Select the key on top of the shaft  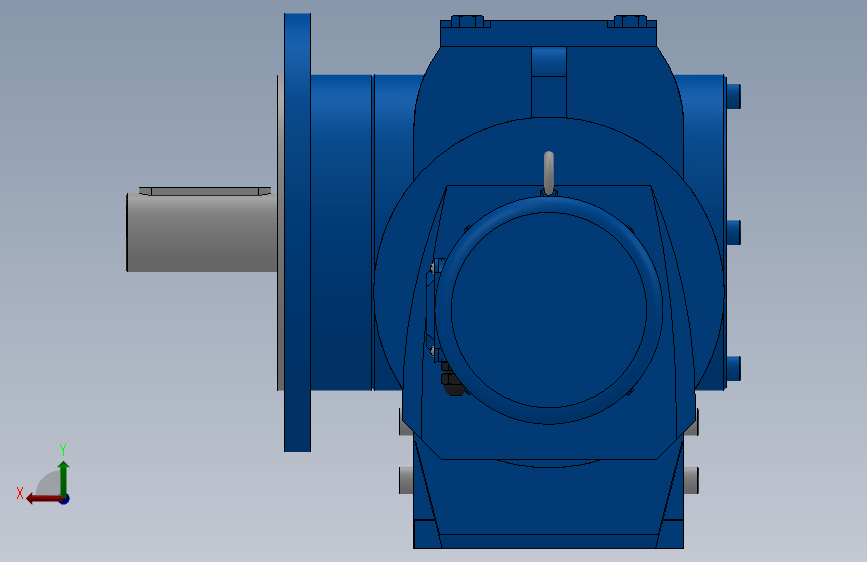click(205, 191)
